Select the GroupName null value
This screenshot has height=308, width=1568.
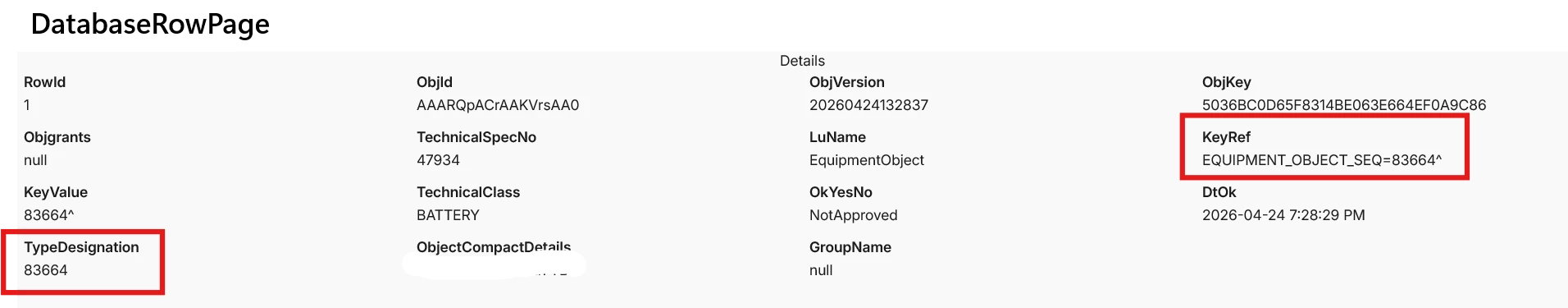tap(821, 270)
